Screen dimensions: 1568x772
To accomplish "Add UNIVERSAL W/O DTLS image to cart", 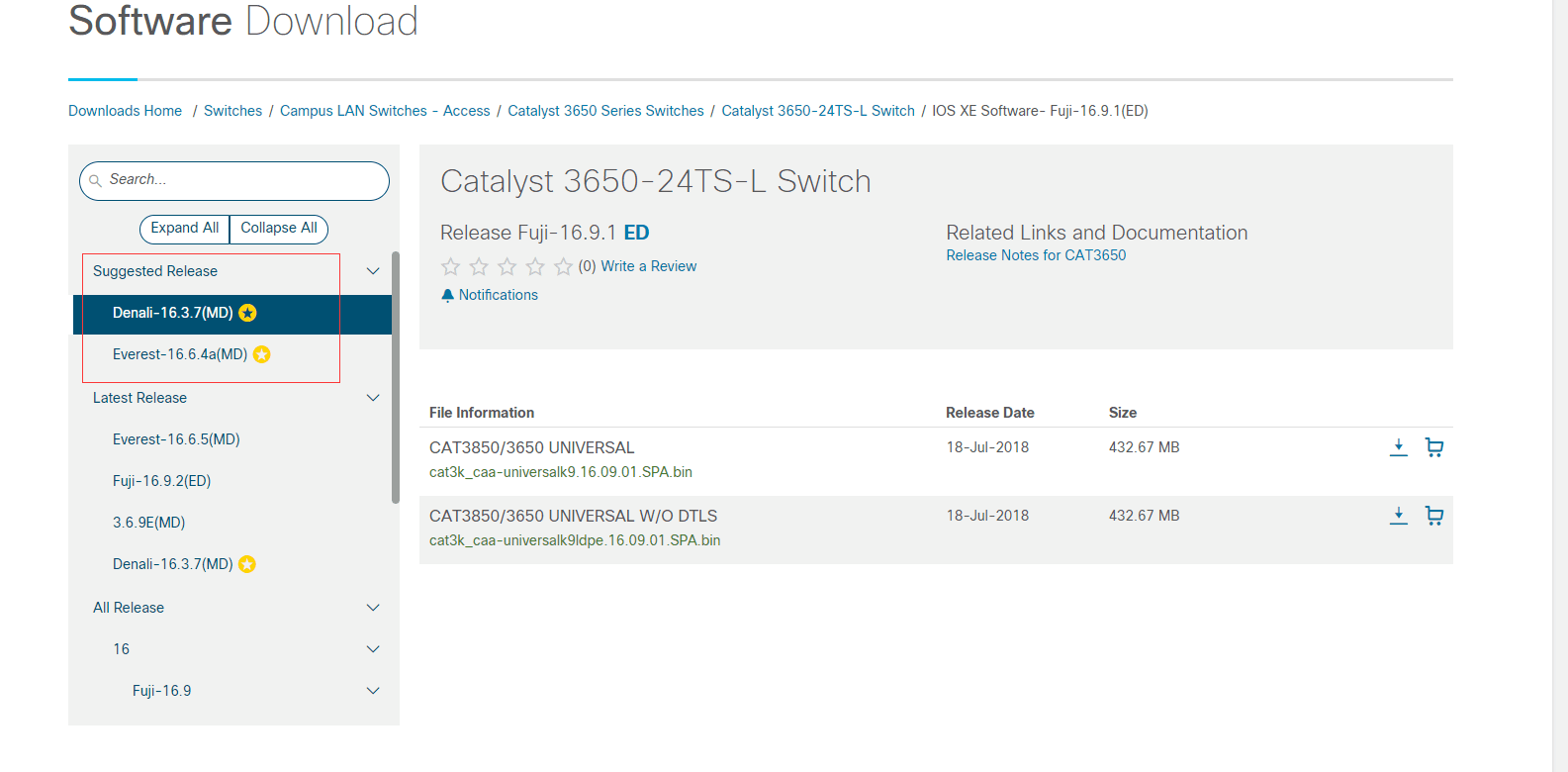I will 1434,516.
